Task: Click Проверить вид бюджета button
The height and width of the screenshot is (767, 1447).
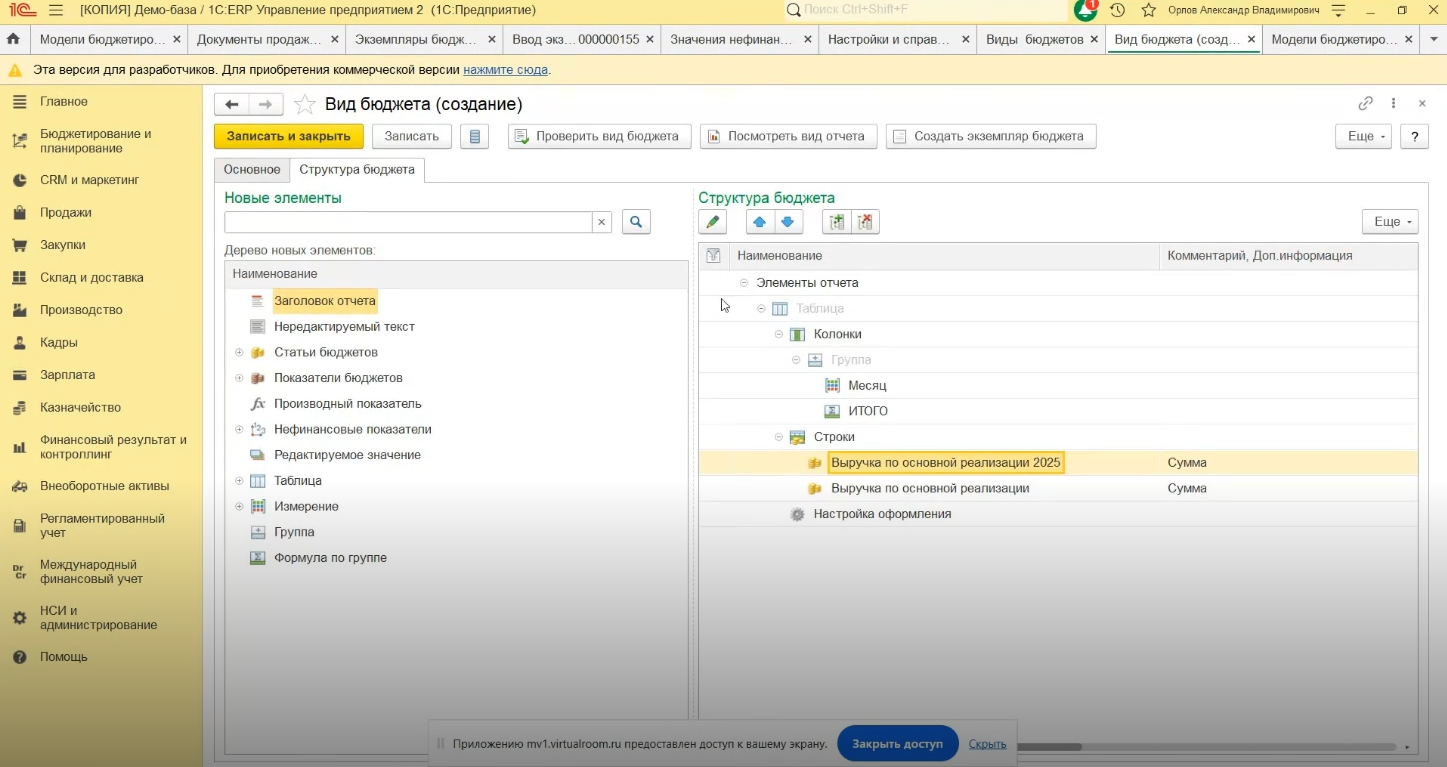Action: 599,137
